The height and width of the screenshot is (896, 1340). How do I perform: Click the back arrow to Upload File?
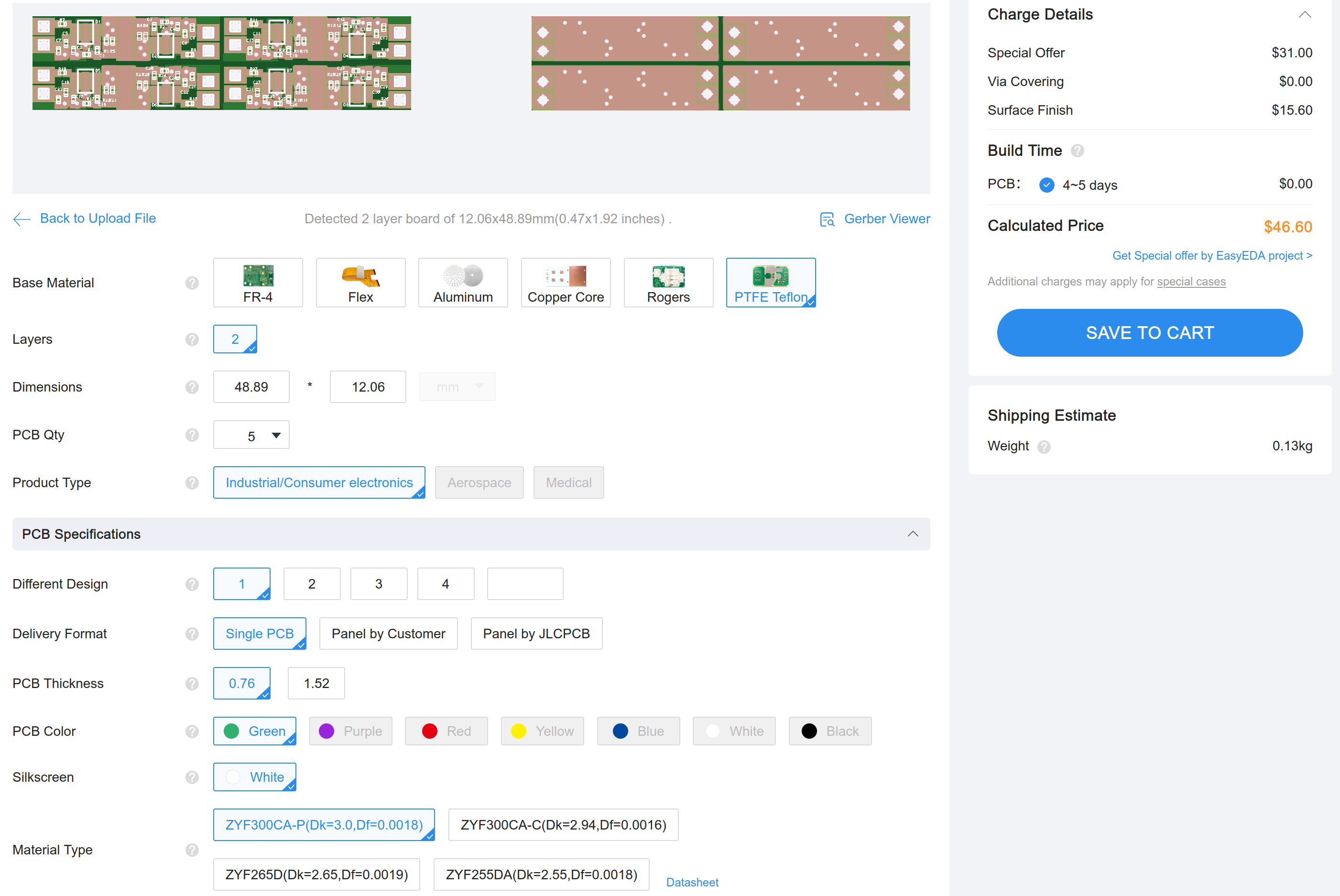[22, 219]
